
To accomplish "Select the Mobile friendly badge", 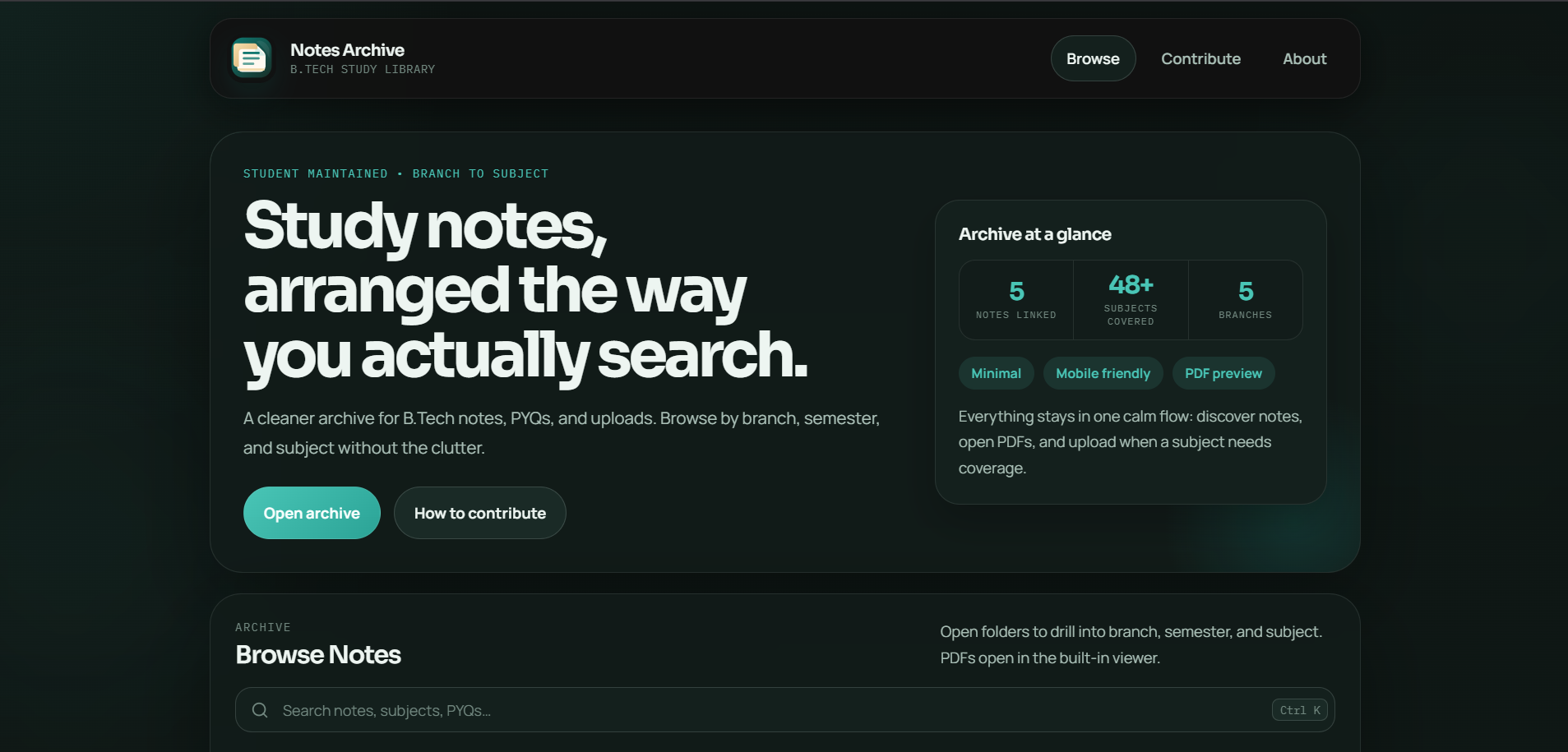I will pos(1103,372).
